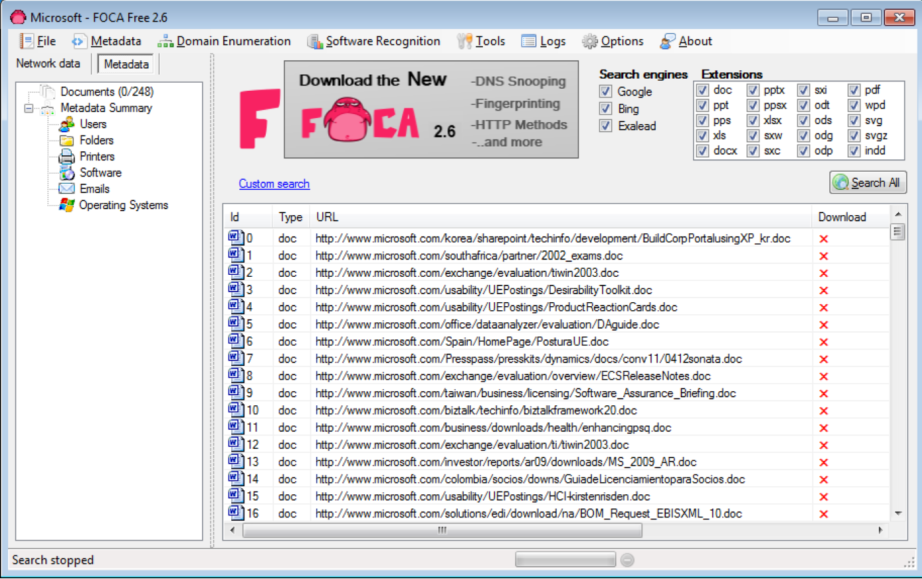This screenshot has width=922, height=579.
Task: Toggle the docx extension checkbox
Action: (x=703, y=151)
